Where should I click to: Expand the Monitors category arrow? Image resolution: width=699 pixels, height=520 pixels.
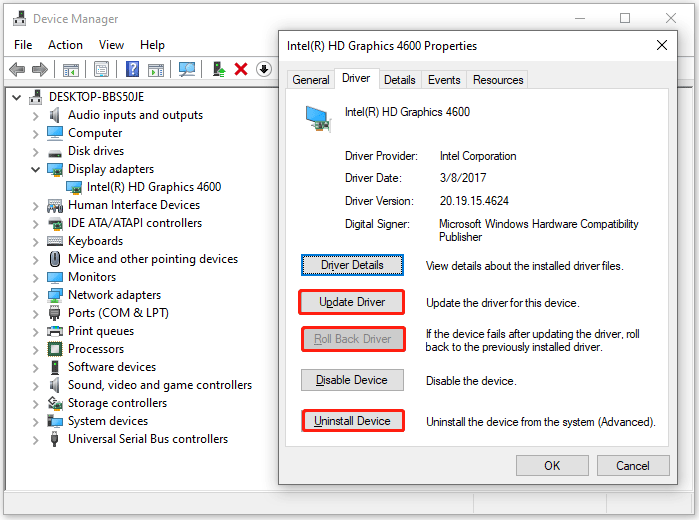coord(36,277)
